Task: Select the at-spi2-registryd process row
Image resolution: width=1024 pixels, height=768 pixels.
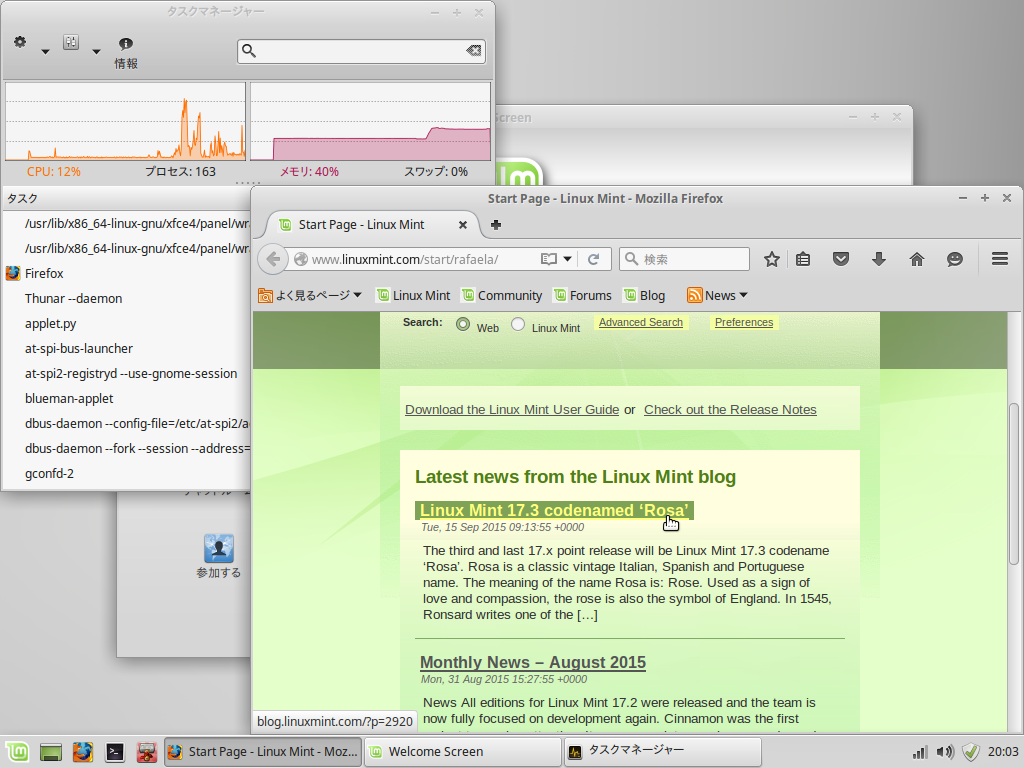Action: (127, 374)
